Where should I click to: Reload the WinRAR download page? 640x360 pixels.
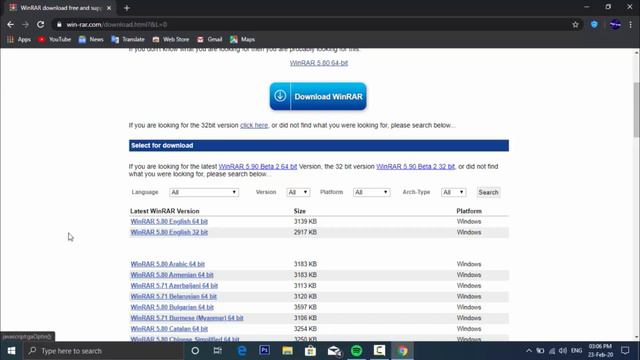click(x=40, y=24)
